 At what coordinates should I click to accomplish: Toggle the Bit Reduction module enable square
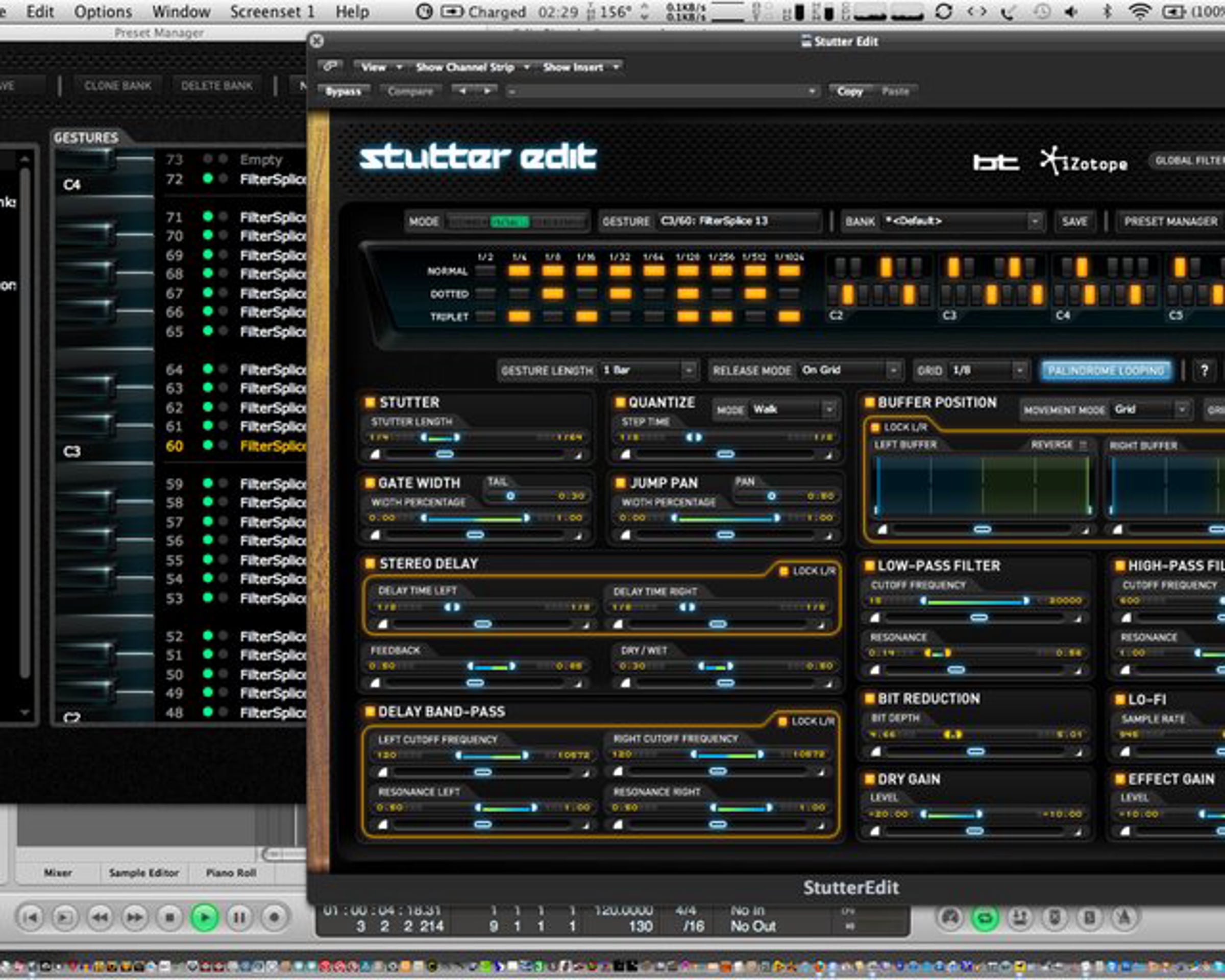click(869, 698)
